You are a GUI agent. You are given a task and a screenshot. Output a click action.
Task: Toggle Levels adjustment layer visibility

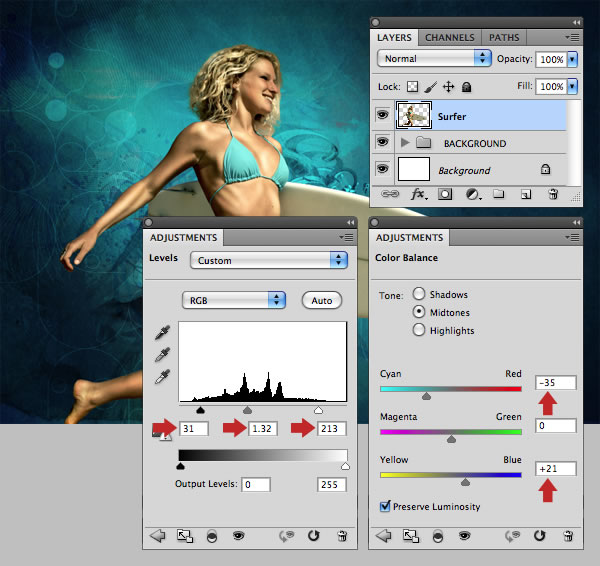(x=238, y=535)
